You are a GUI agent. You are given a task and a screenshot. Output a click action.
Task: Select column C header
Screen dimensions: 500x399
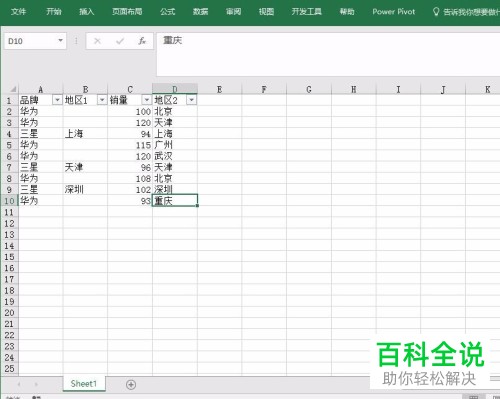tap(130, 89)
